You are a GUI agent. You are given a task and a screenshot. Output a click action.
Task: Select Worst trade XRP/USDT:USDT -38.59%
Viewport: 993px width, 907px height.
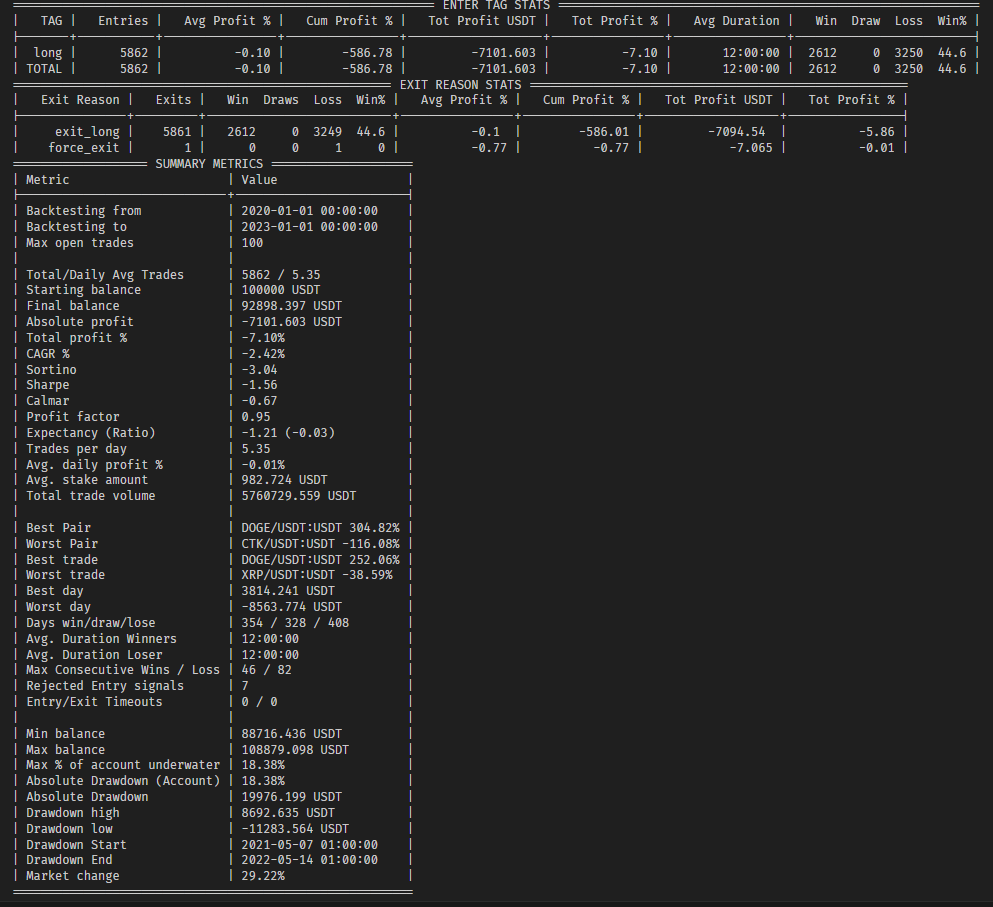point(317,575)
